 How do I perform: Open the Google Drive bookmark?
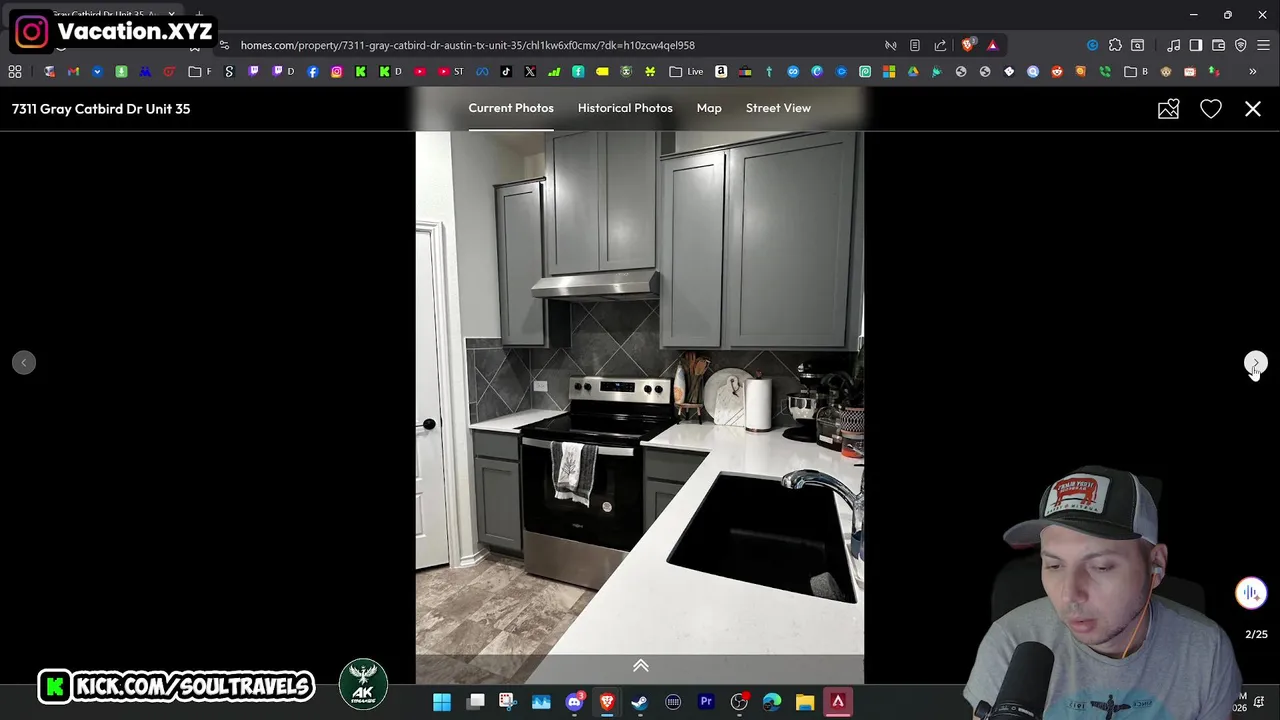click(x=913, y=72)
